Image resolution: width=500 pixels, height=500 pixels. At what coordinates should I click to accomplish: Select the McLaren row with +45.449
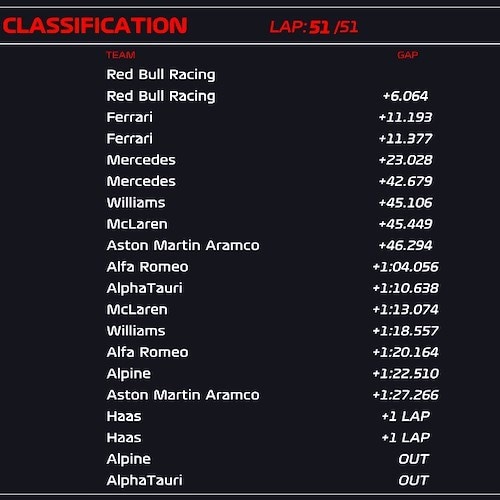tap(273, 224)
